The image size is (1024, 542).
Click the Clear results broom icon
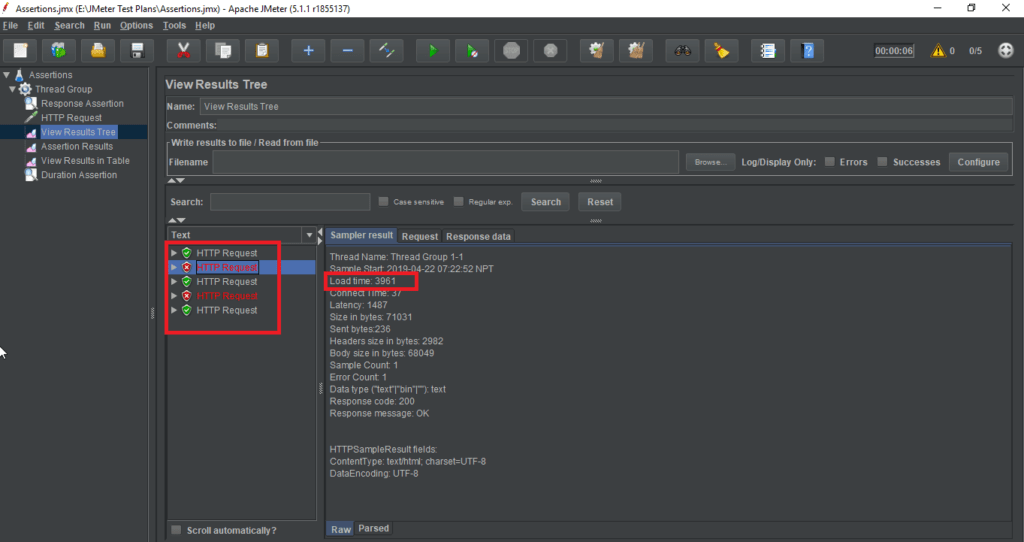click(597, 51)
